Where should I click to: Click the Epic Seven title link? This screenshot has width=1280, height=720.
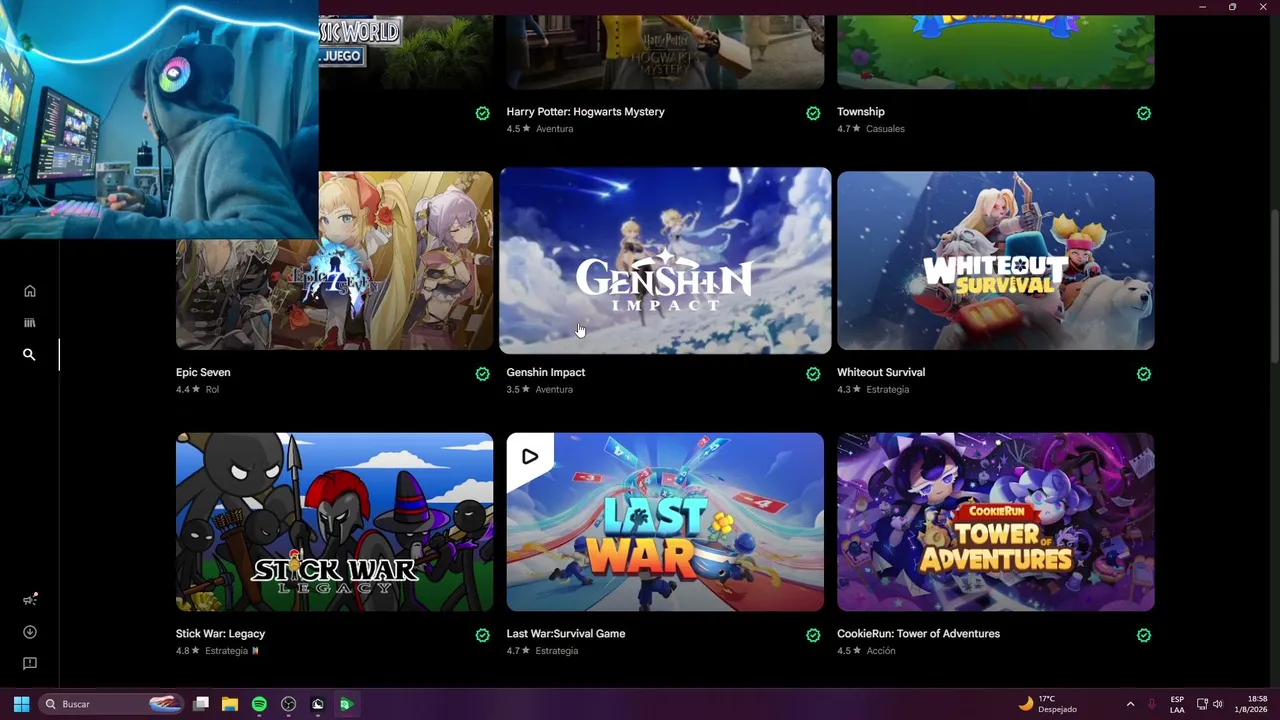[x=203, y=372]
